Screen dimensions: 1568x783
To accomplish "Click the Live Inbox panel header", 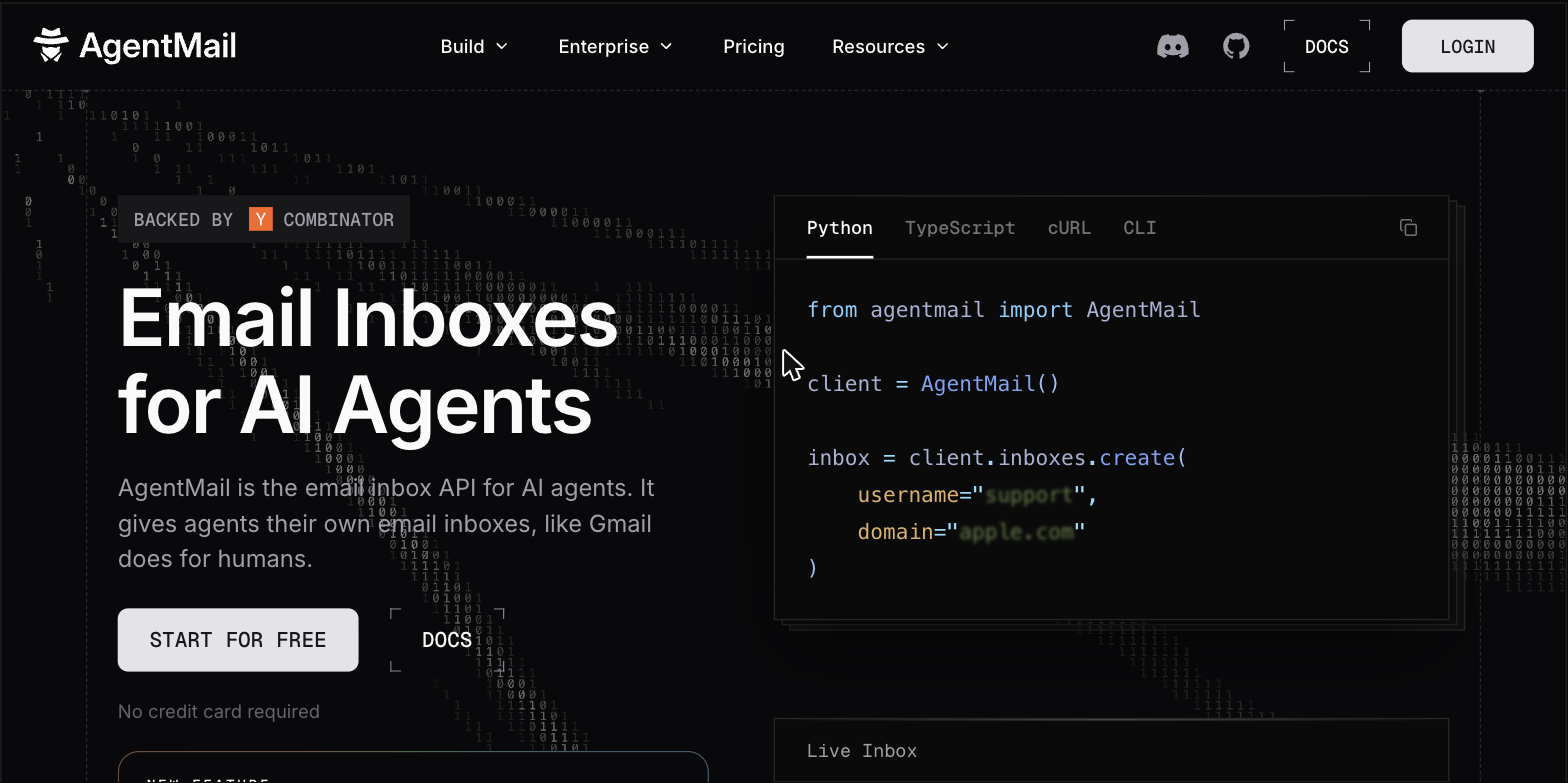I will [1111, 751].
